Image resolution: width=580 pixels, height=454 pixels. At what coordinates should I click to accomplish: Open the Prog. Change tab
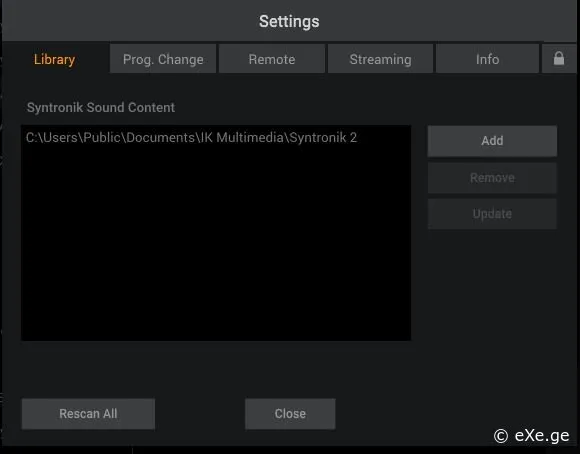[x=163, y=59]
